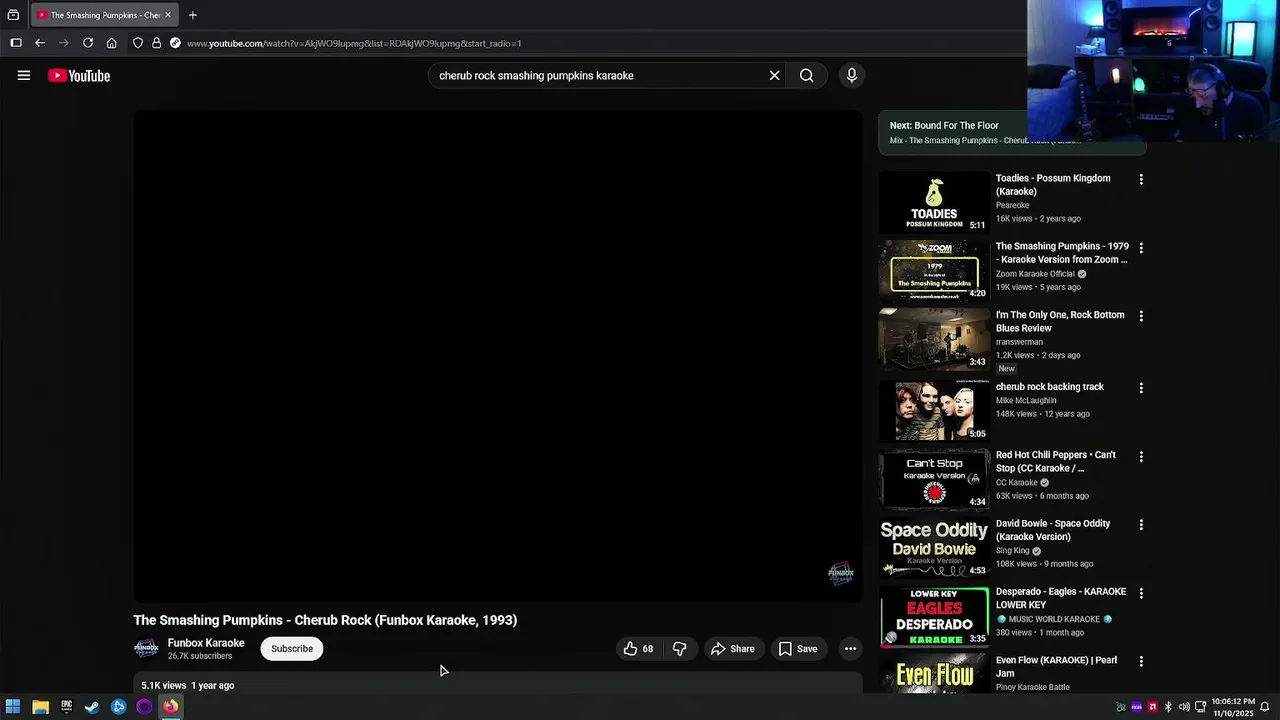Play Rock Bottom Blues Review thumbnail

(x=934, y=339)
